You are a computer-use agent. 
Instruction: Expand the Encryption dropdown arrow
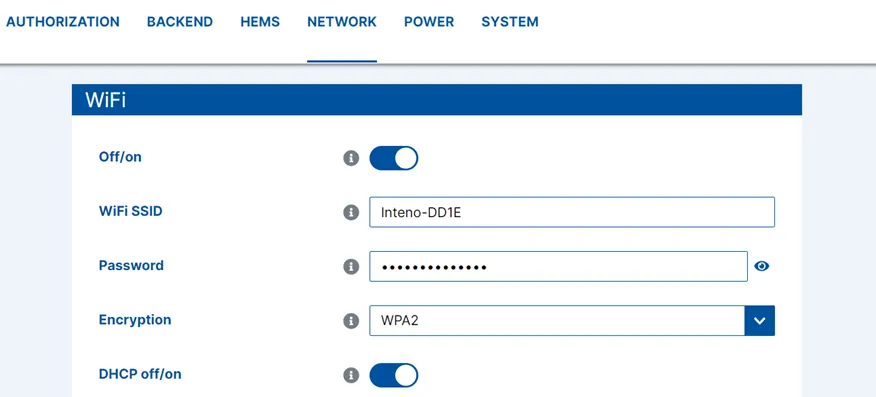point(760,321)
